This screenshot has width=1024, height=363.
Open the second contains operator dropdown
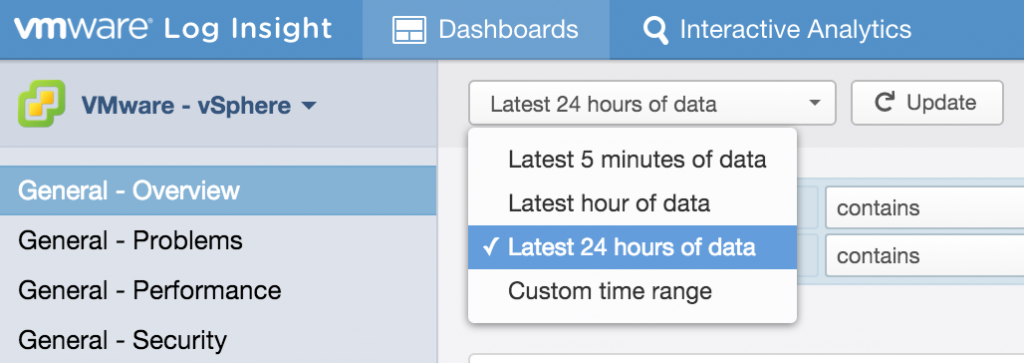[x=924, y=255]
